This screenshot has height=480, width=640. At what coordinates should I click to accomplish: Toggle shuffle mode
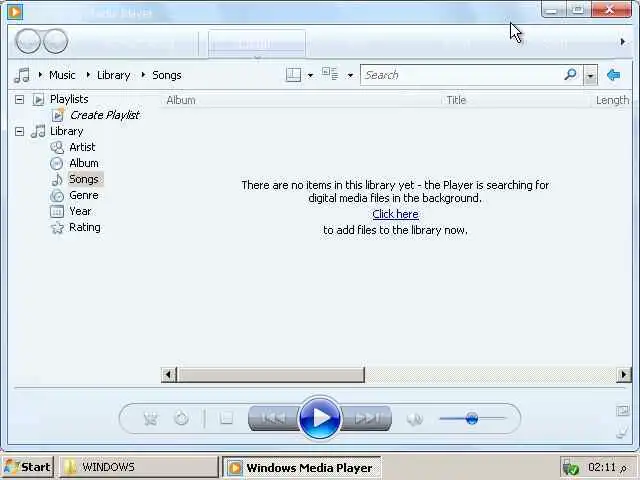click(x=151, y=418)
